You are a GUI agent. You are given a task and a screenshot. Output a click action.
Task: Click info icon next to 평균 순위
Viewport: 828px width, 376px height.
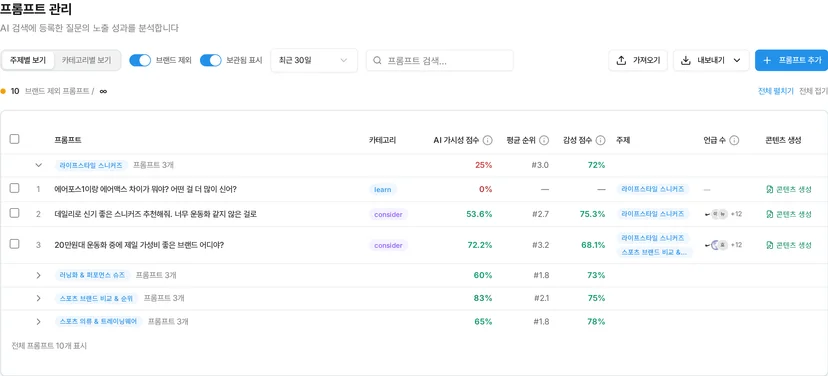click(544, 140)
